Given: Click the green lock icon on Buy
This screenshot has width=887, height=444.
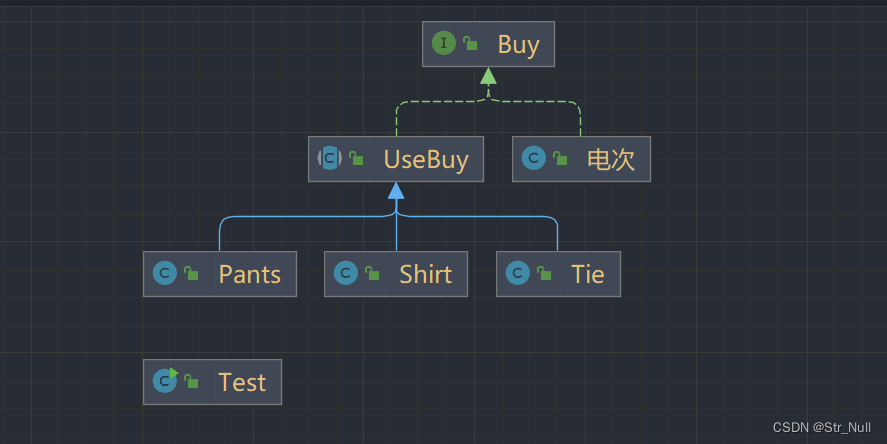Looking at the screenshot, I should (470, 44).
